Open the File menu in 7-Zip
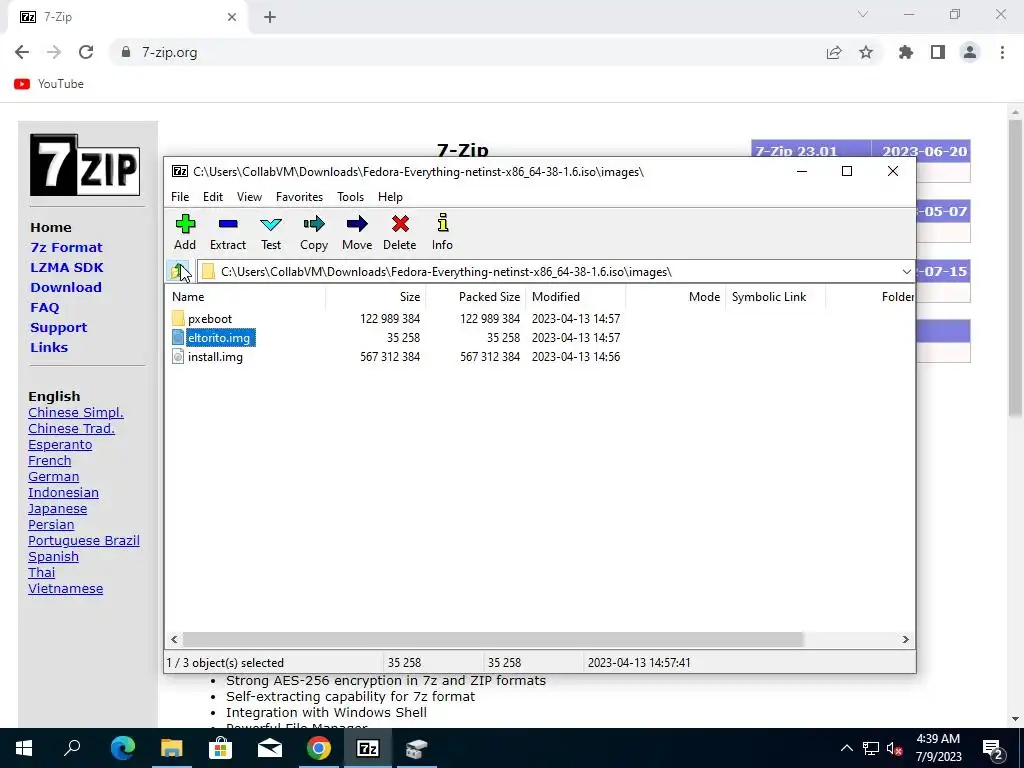 click(x=180, y=197)
